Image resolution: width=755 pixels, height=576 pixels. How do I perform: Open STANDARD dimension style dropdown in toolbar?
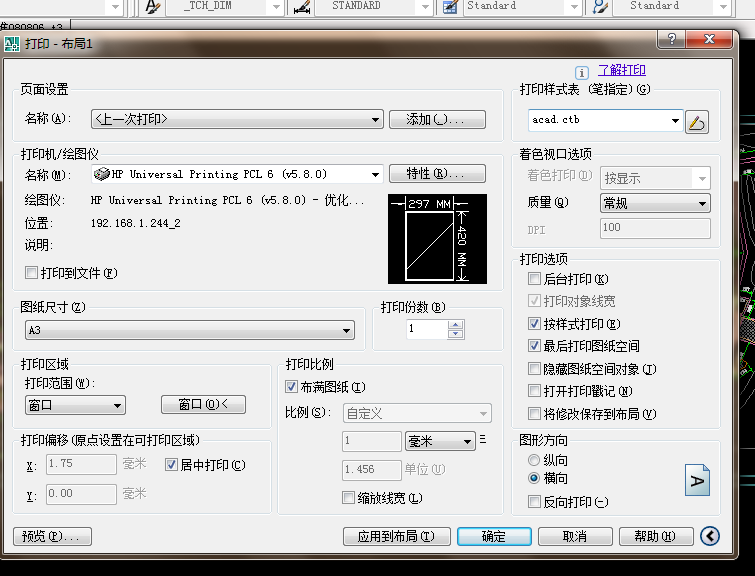coord(373,6)
